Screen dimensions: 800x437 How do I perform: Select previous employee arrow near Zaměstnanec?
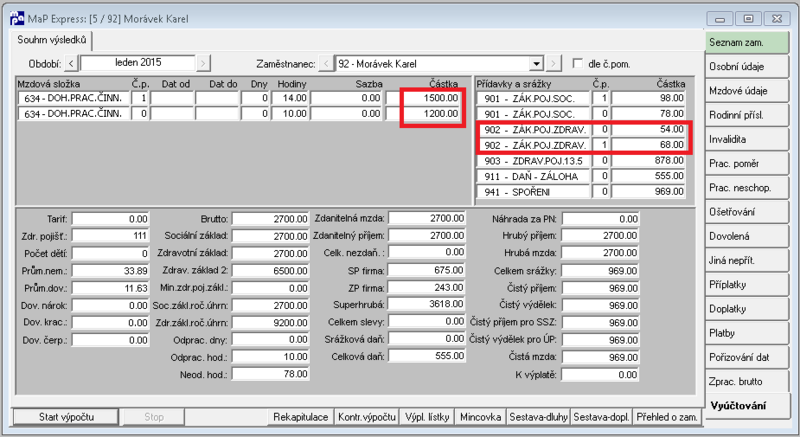click(326, 64)
